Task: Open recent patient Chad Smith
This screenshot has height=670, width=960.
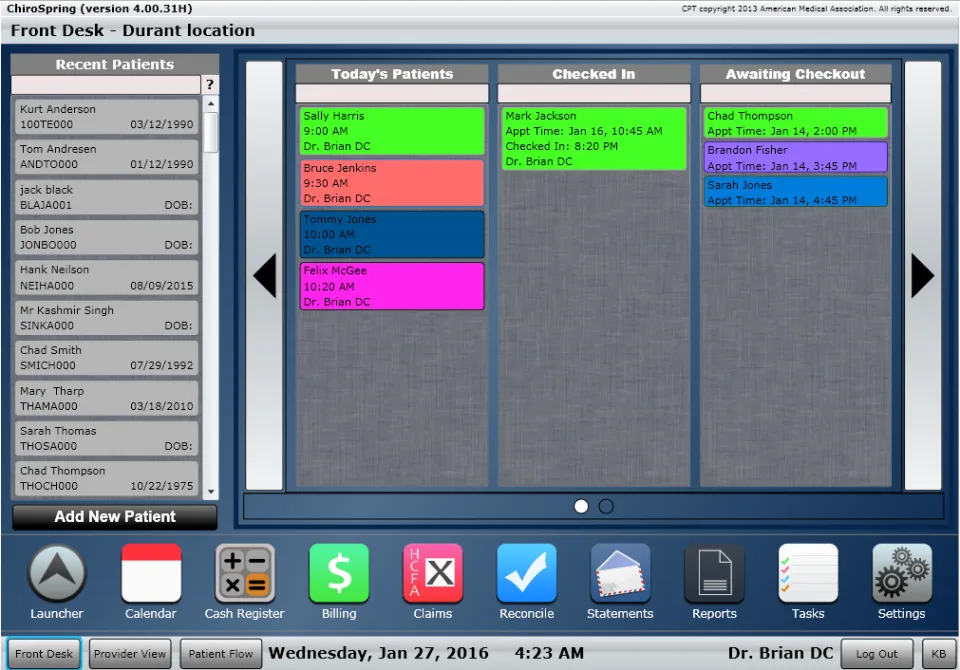Action: tap(107, 358)
